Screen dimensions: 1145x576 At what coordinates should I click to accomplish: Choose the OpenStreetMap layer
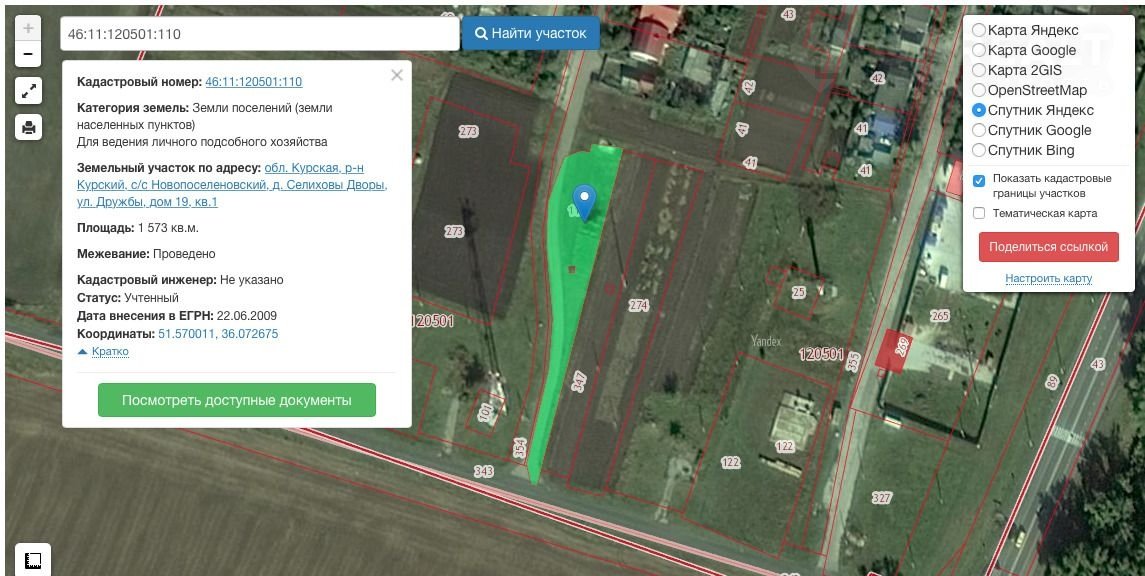click(x=979, y=90)
